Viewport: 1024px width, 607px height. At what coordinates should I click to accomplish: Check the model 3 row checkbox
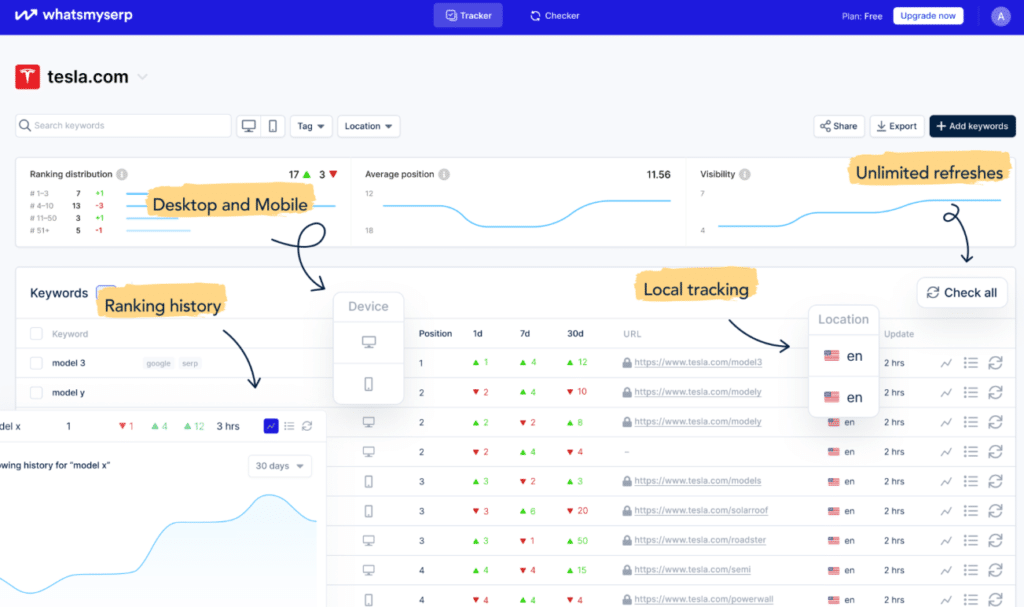pos(36,363)
